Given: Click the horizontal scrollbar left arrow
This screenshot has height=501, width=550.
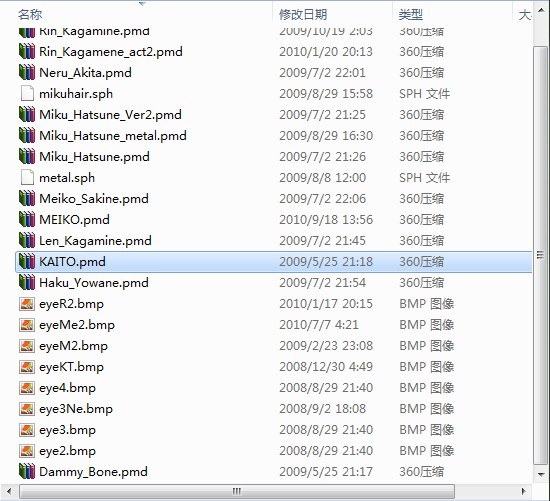Looking at the screenshot, I should pyautogui.click(x=9, y=491).
